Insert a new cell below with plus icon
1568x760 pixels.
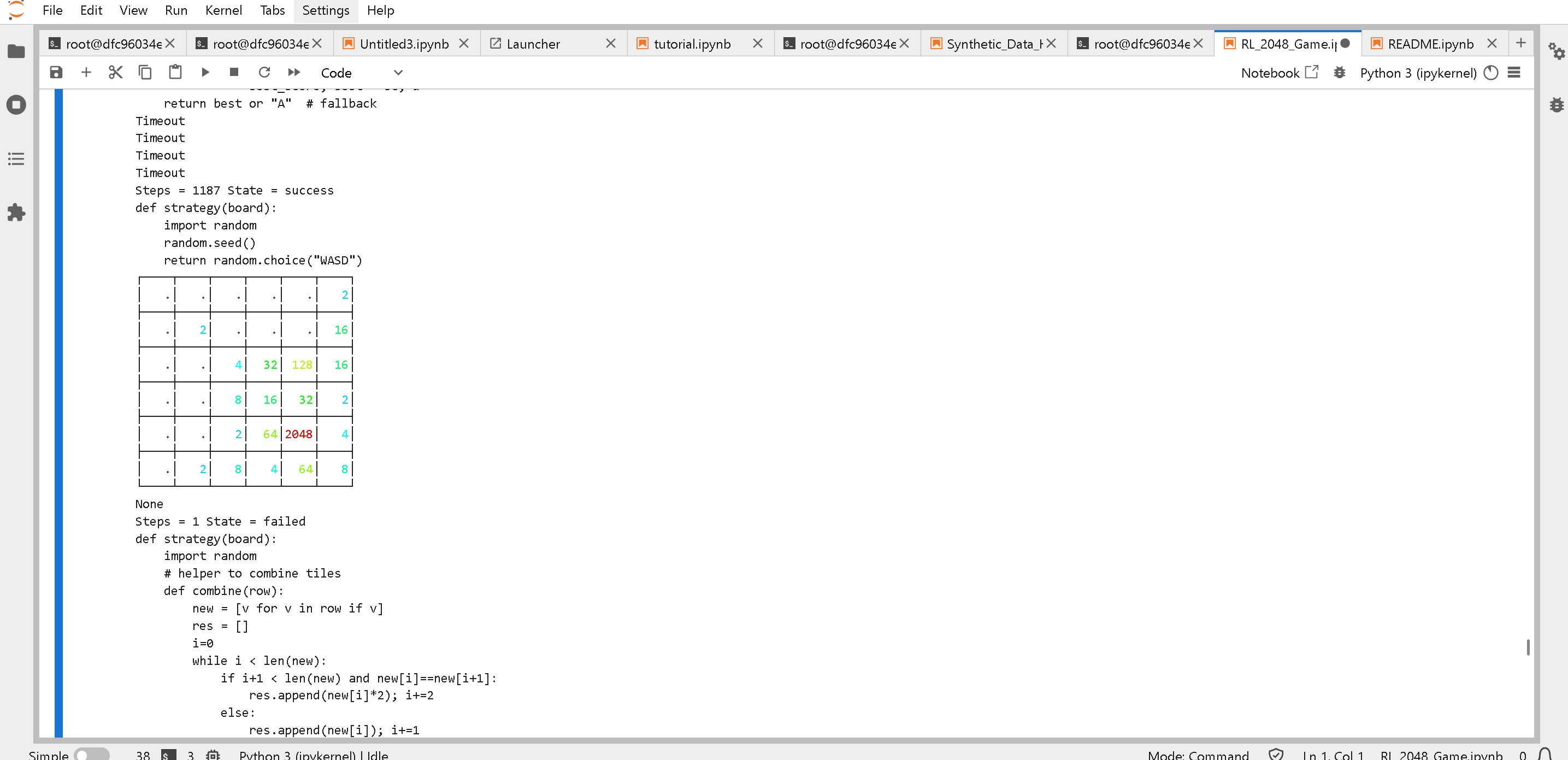coord(86,73)
